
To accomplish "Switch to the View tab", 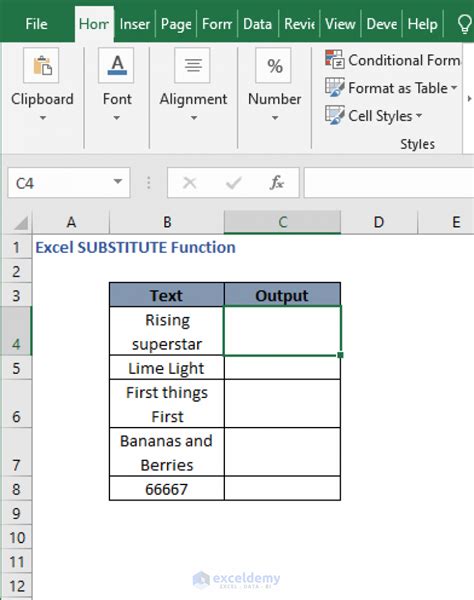I will point(340,24).
